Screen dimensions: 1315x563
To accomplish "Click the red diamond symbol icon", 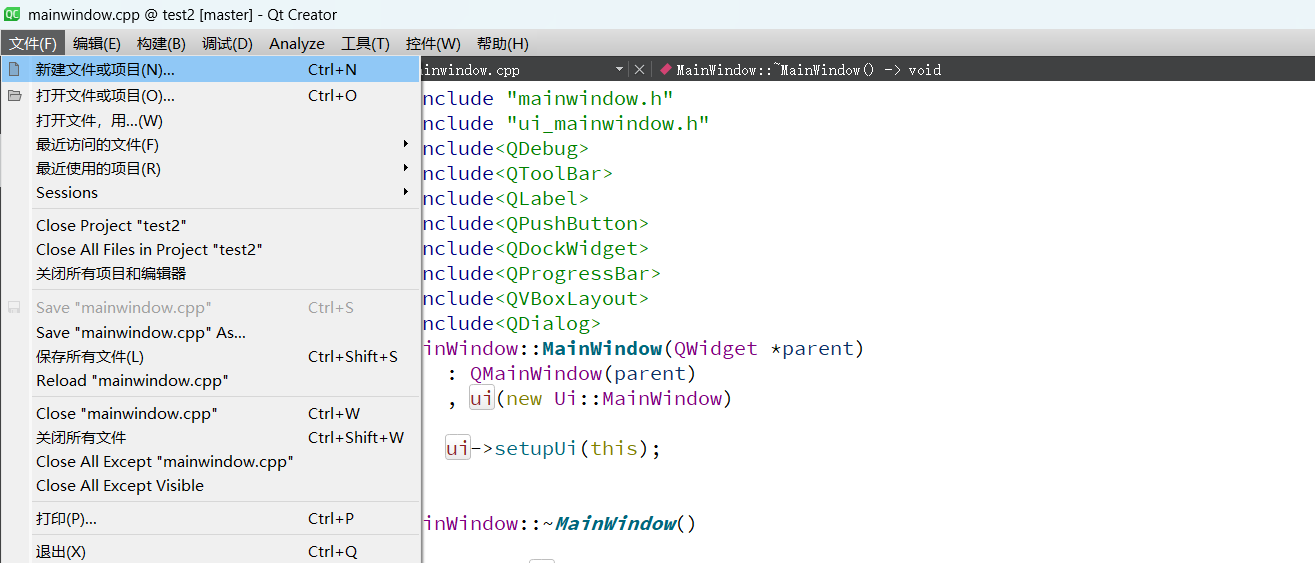I will tap(665, 69).
